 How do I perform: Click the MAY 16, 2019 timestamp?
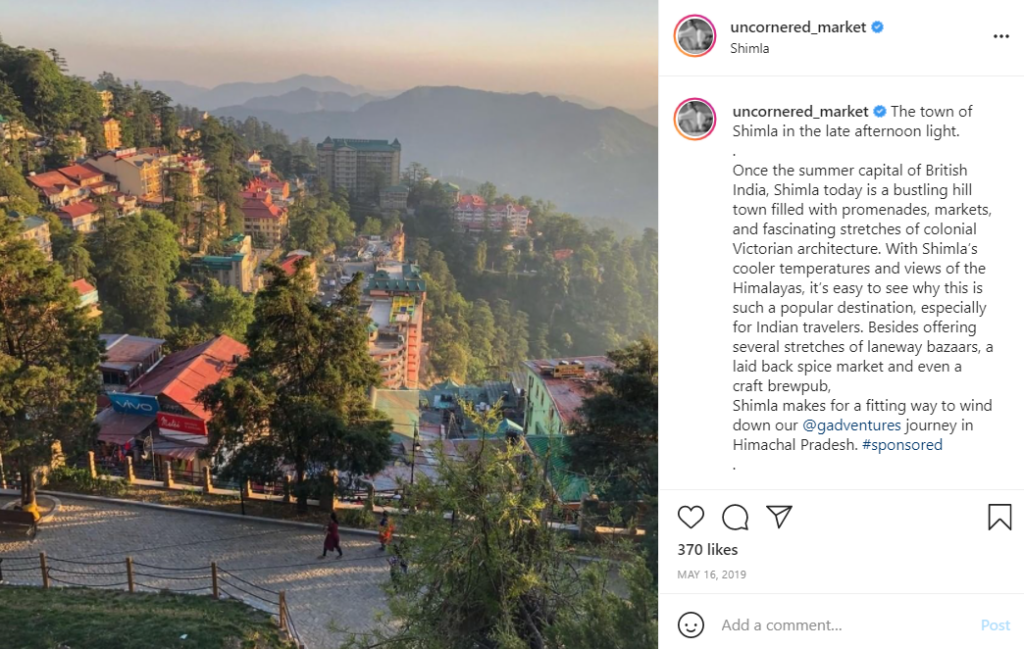click(x=711, y=575)
